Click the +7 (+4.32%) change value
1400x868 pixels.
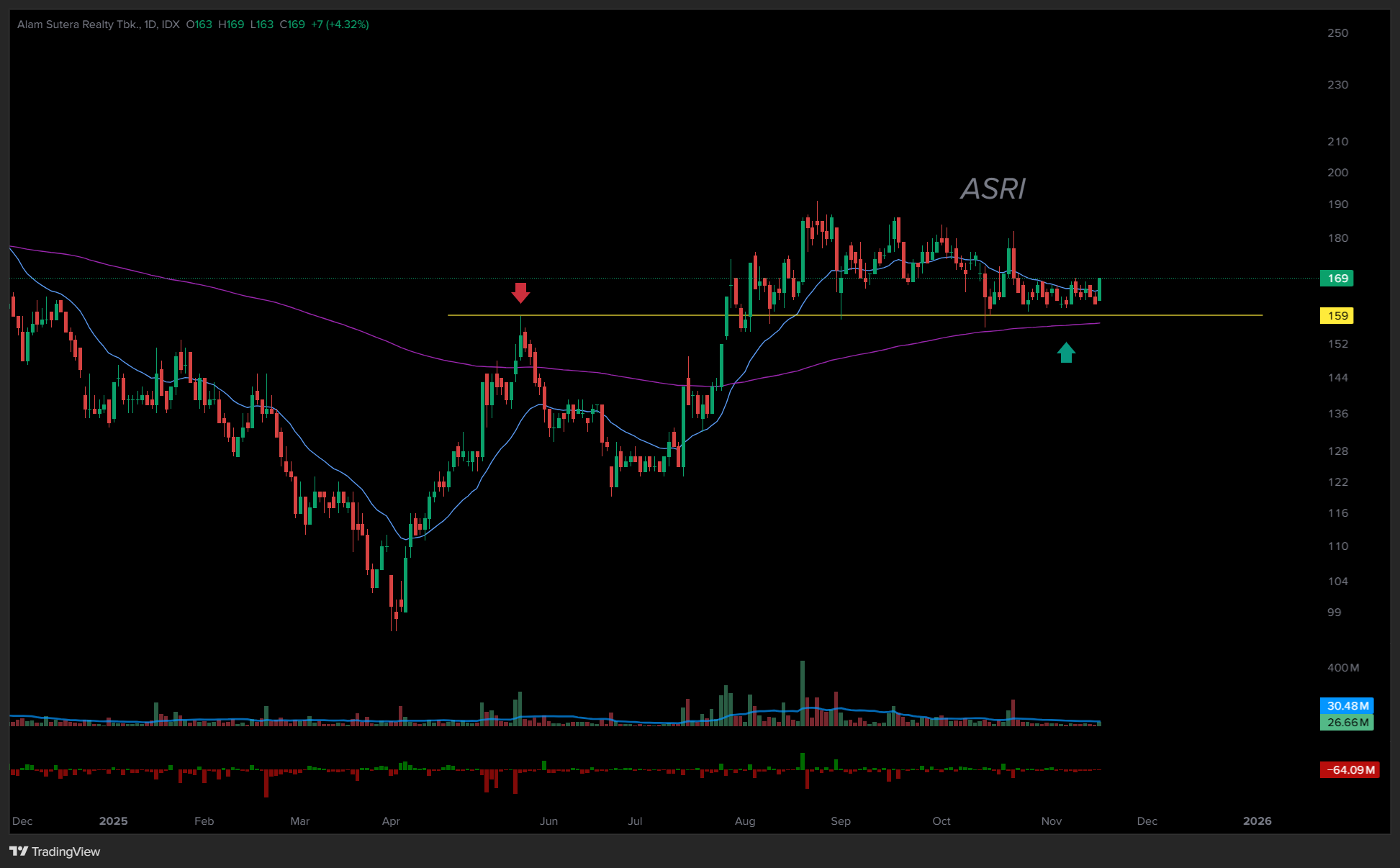pyautogui.click(x=340, y=24)
